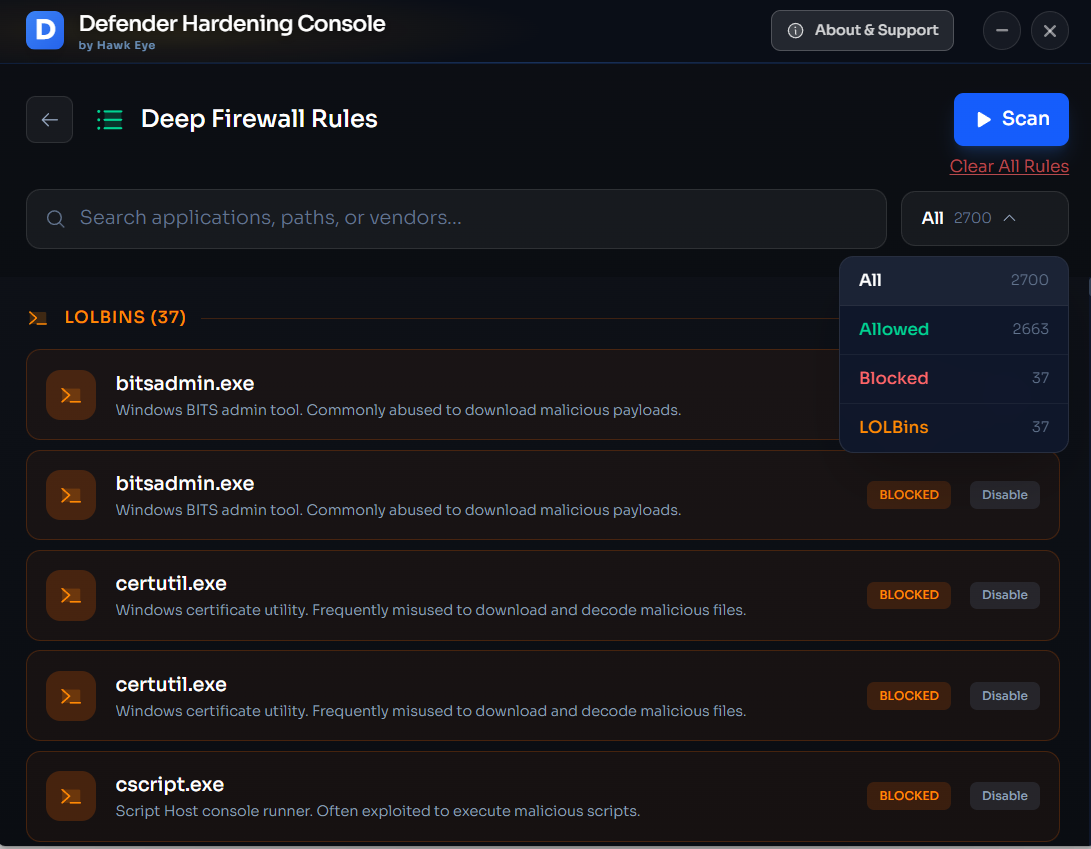Select the first bitsadmin.exe title text

click(184, 383)
